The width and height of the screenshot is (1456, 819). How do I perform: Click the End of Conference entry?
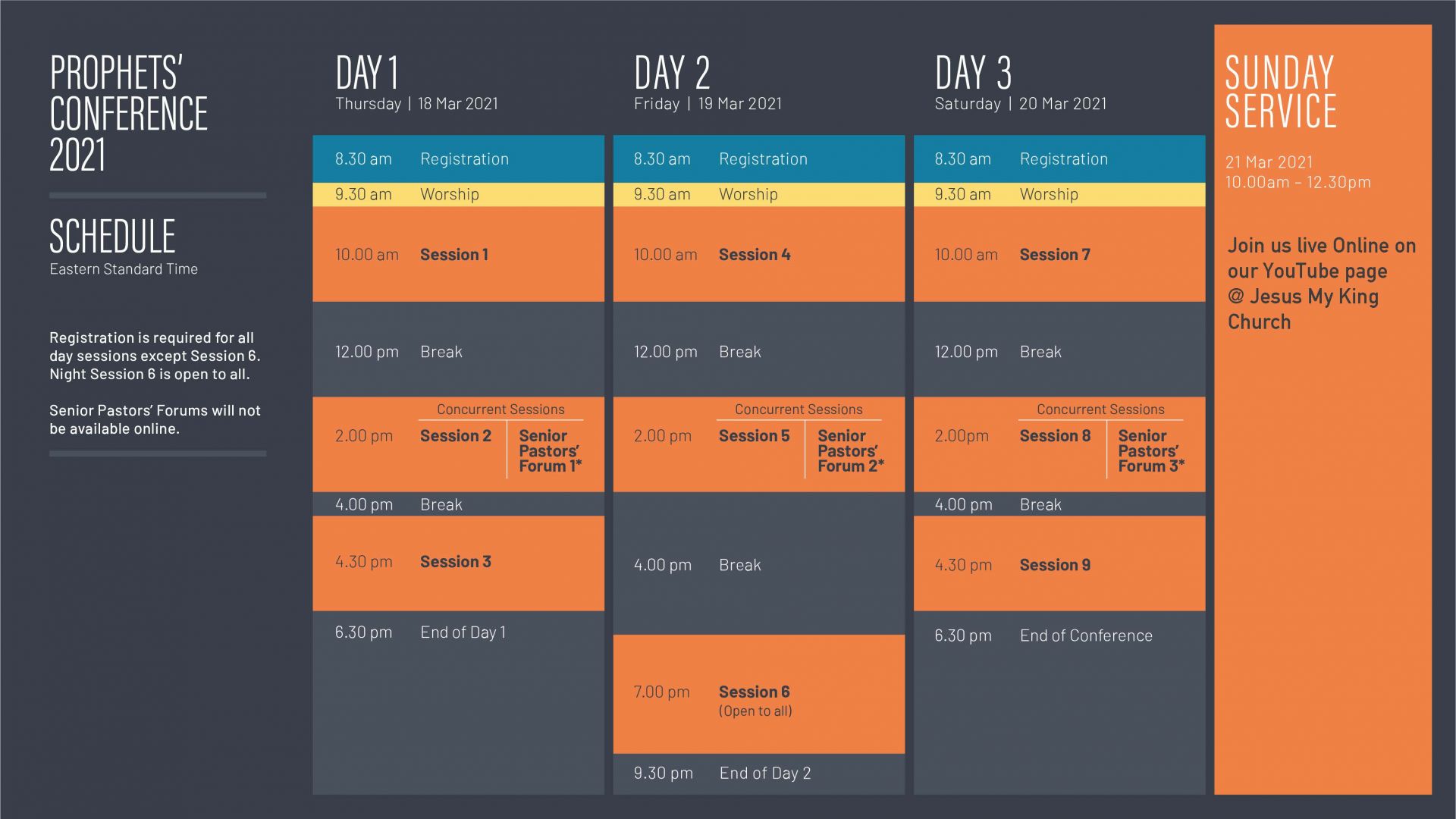coord(1086,636)
